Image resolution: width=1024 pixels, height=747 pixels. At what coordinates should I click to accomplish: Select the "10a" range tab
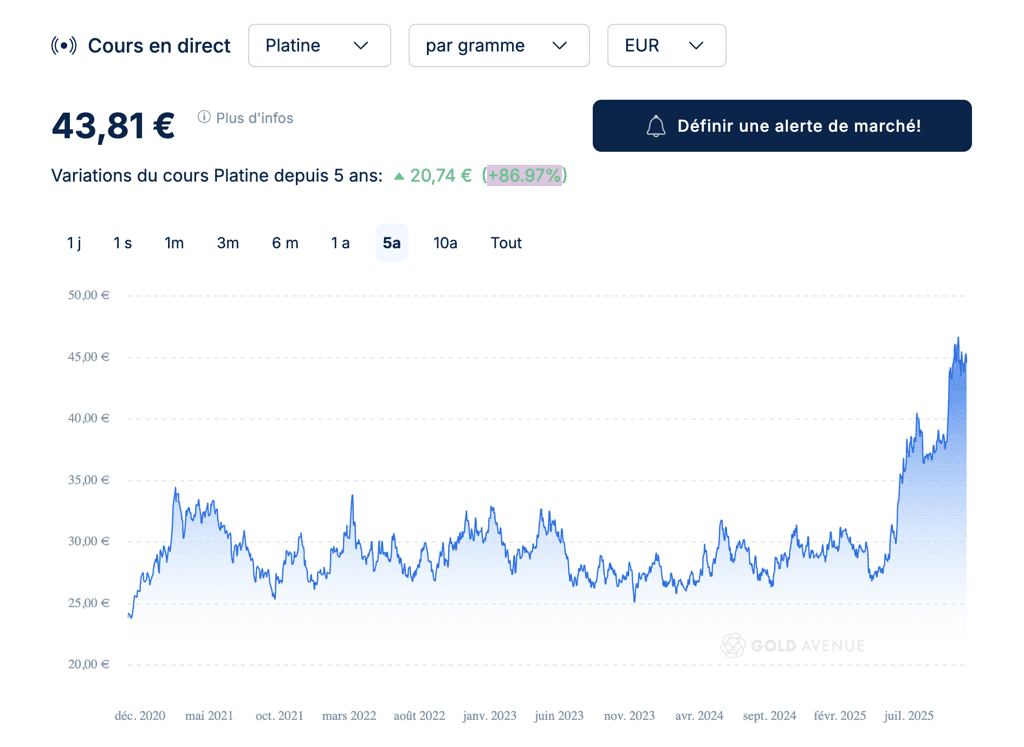click(445, 243)
